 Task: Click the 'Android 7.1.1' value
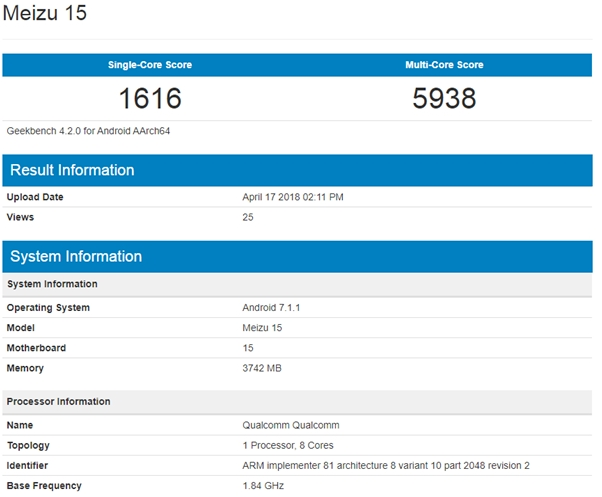click(271, 308)
